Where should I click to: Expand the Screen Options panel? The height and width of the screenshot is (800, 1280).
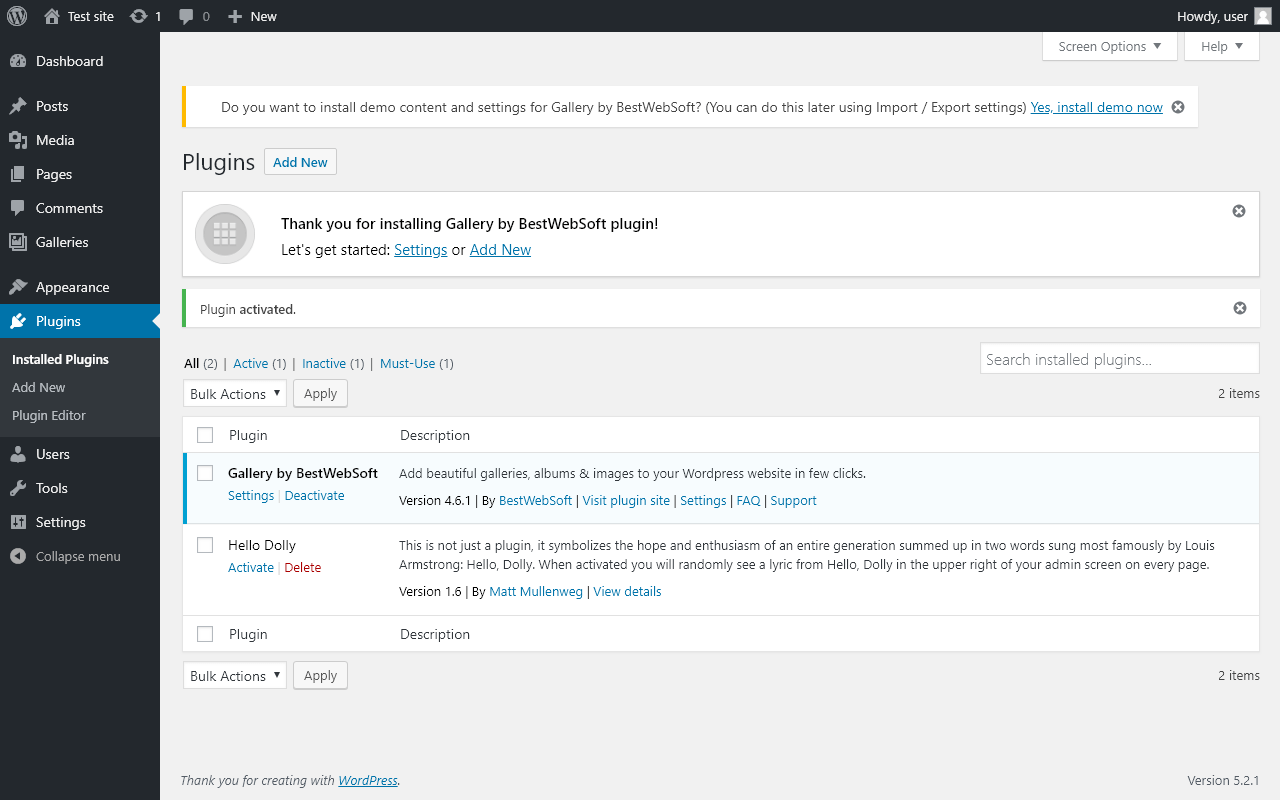click(1110, 46)
